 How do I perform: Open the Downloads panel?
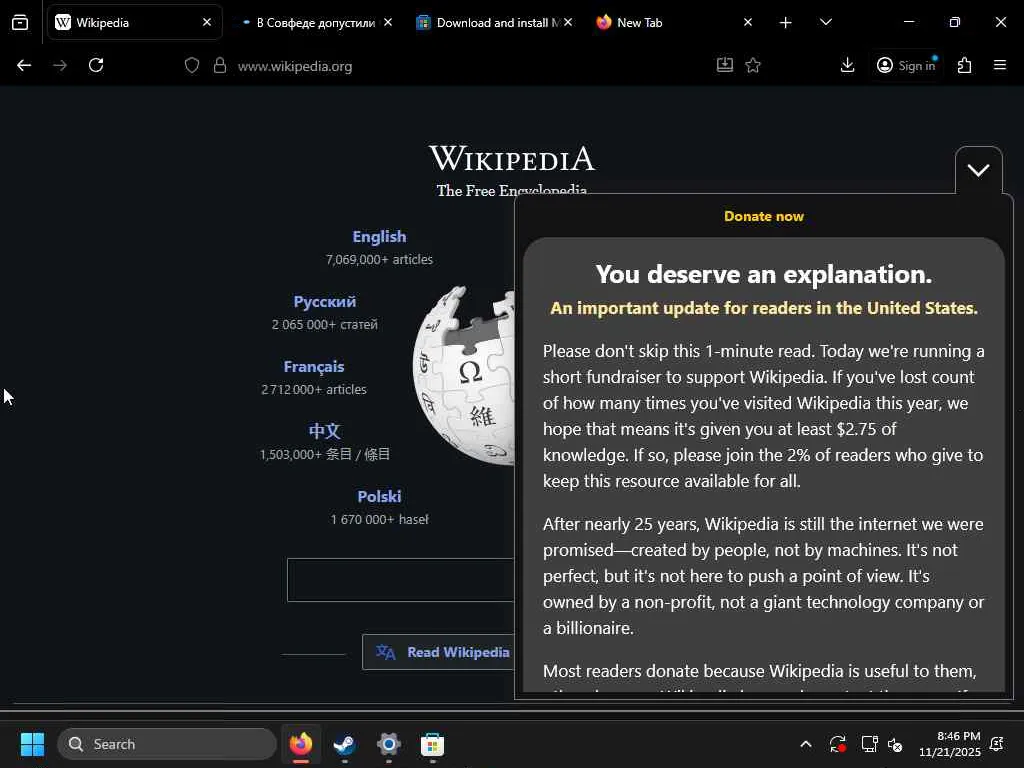[847, 65]
